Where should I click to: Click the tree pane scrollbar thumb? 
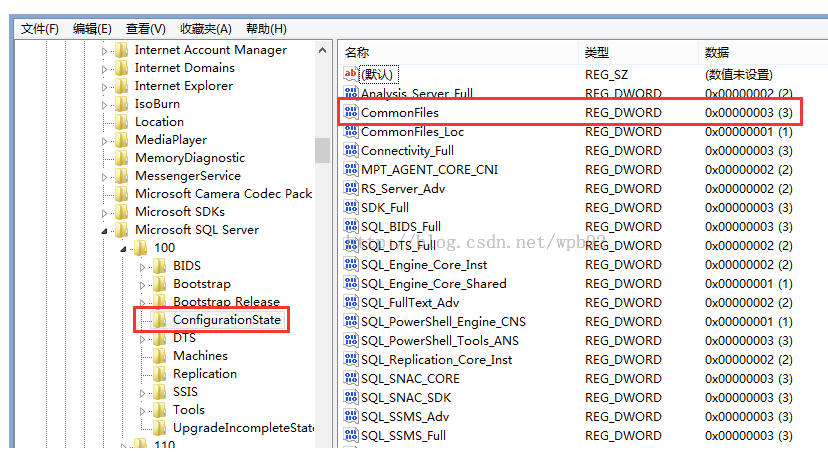[322, 150]
